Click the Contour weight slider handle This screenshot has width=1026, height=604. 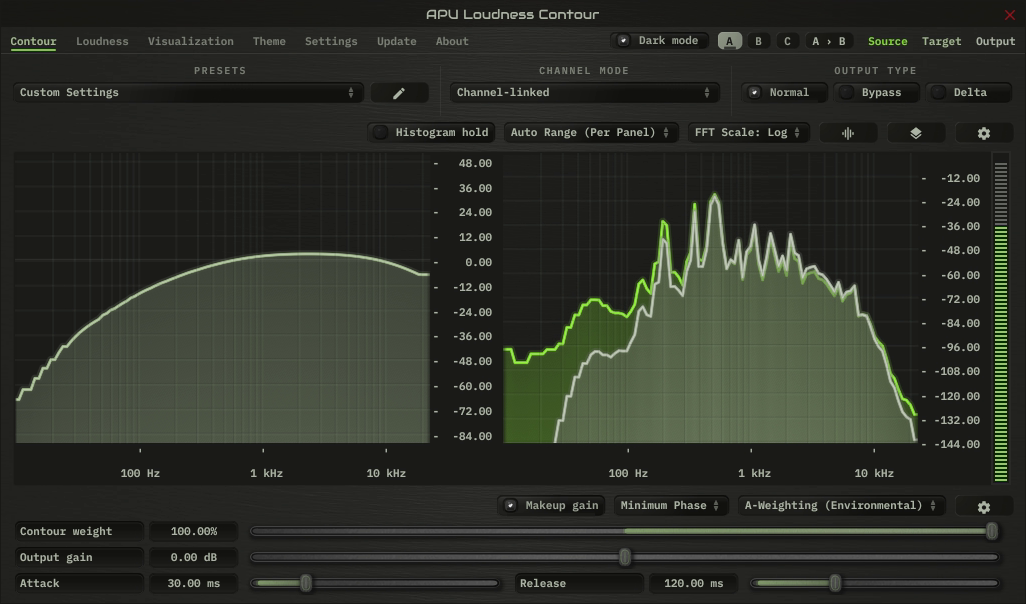(992, 531)
